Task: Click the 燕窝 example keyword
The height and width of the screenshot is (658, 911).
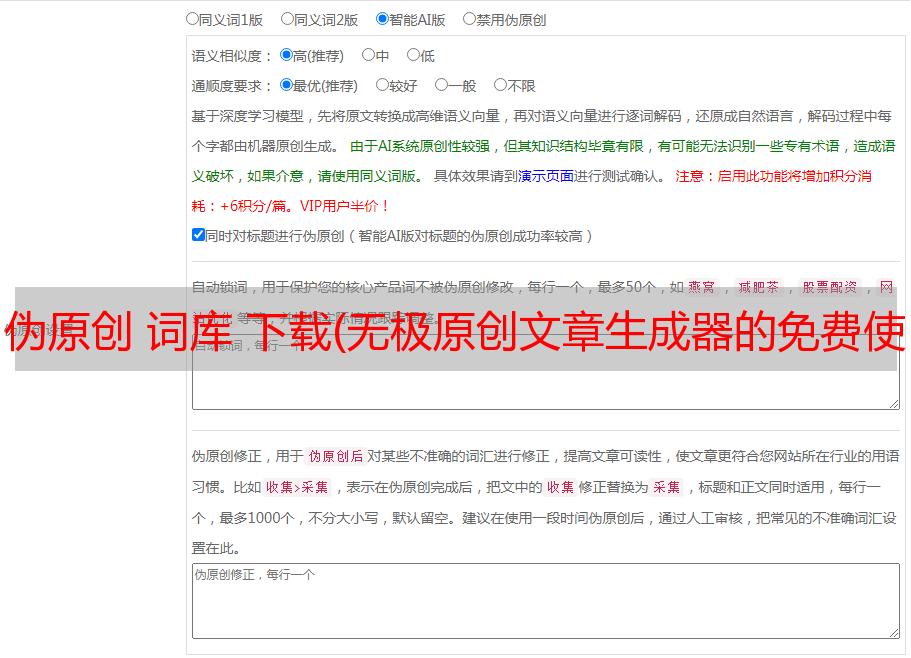Action: point(702,287)
